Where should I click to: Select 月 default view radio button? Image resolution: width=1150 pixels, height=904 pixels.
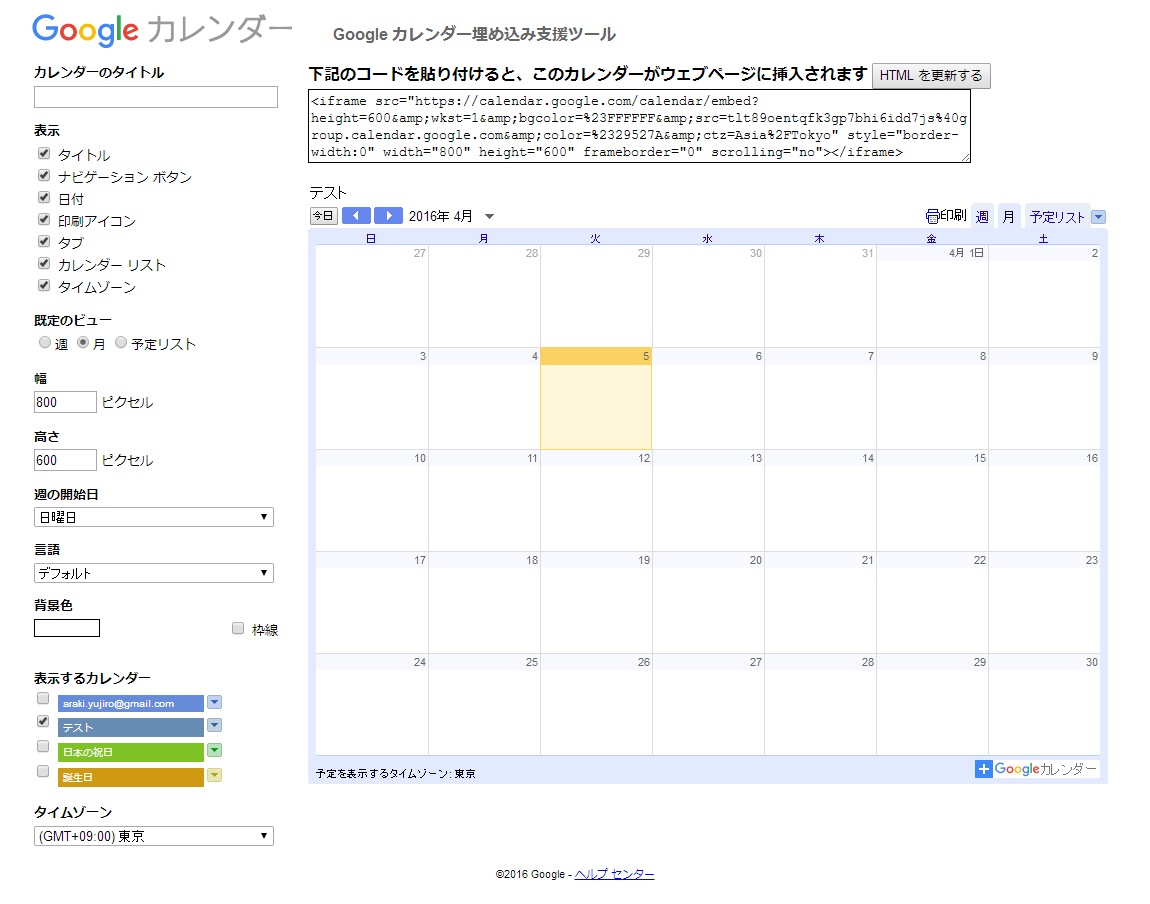point(84,342)
